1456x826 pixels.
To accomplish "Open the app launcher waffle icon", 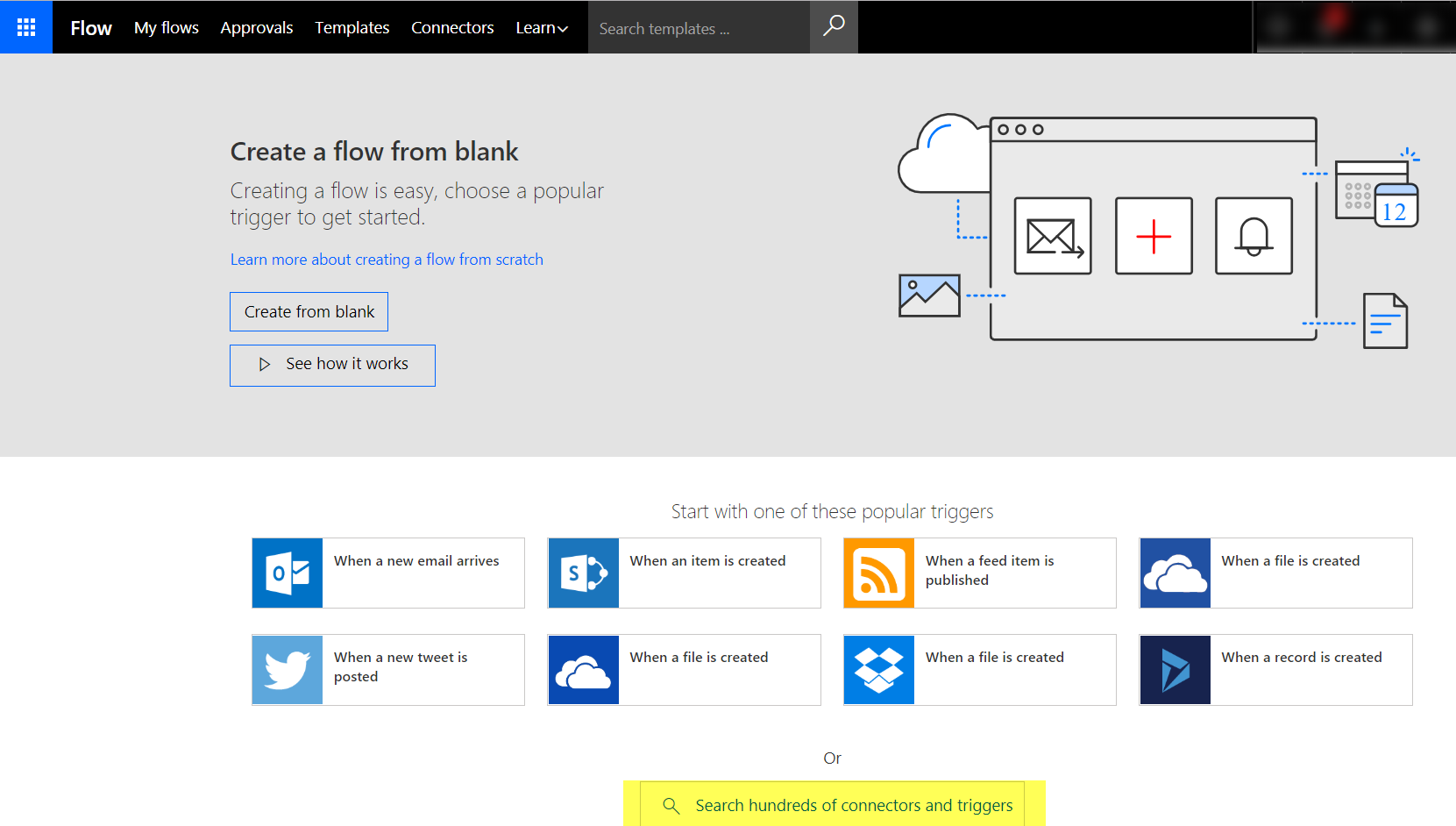I will pyautogui.click(x=26, y=27).
